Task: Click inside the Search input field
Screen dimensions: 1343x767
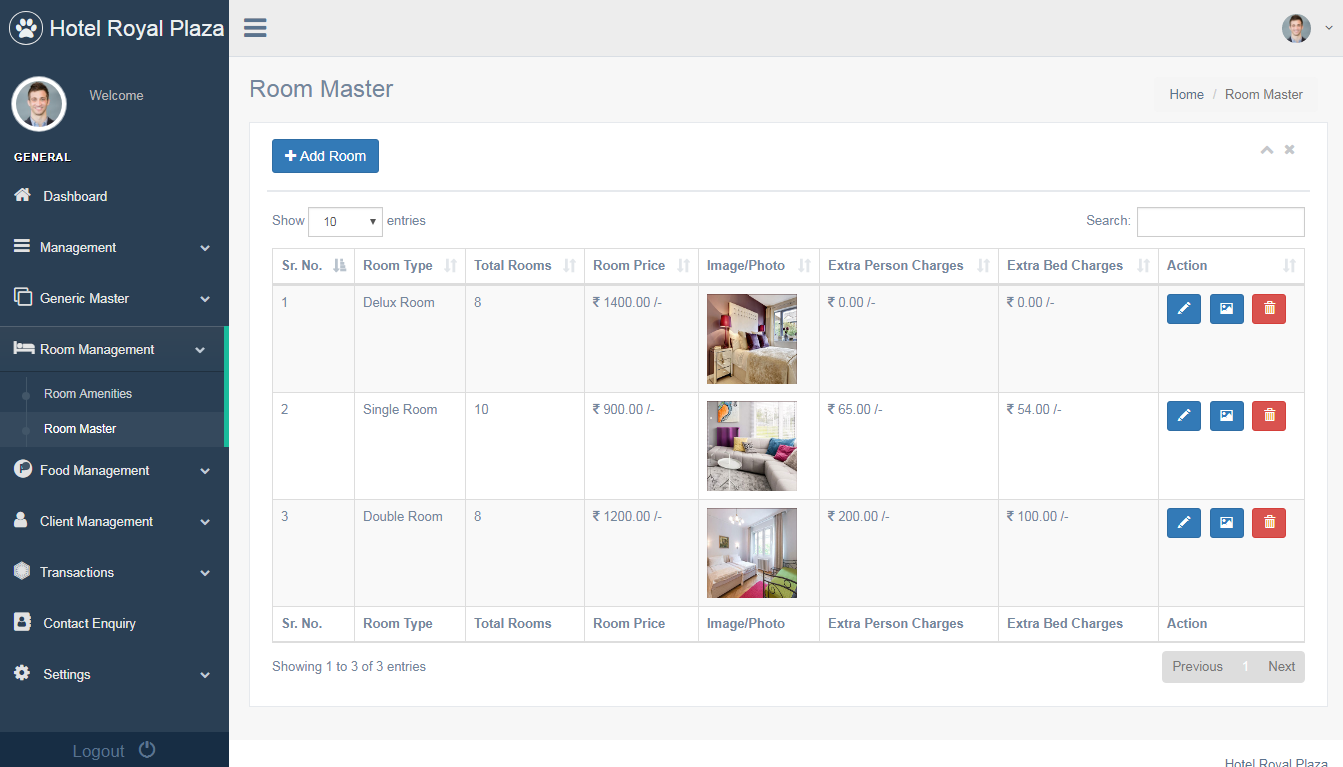Action: pyautogui.click(x=1220, y=222)
